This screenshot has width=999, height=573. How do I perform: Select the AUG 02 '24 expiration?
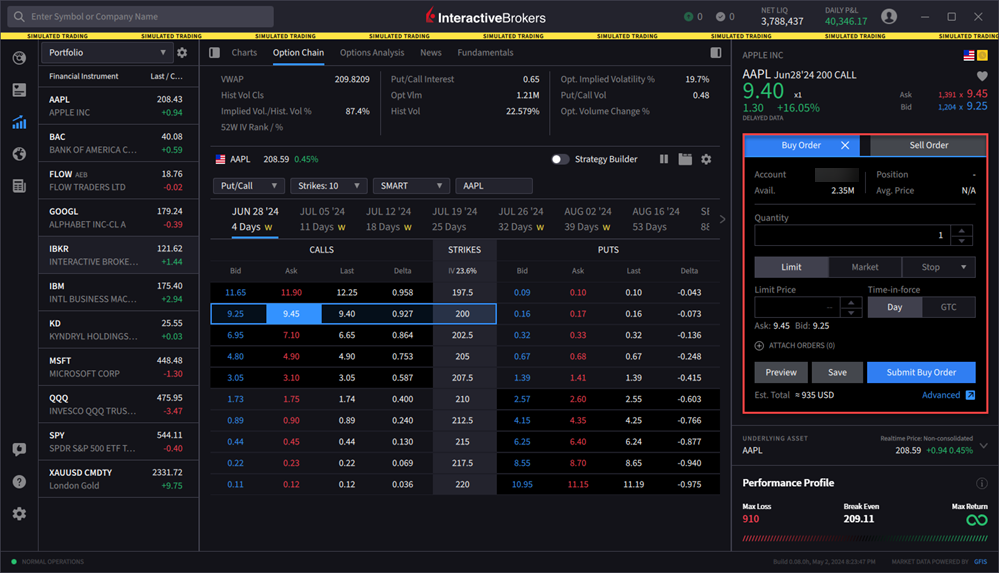(587, 219)
